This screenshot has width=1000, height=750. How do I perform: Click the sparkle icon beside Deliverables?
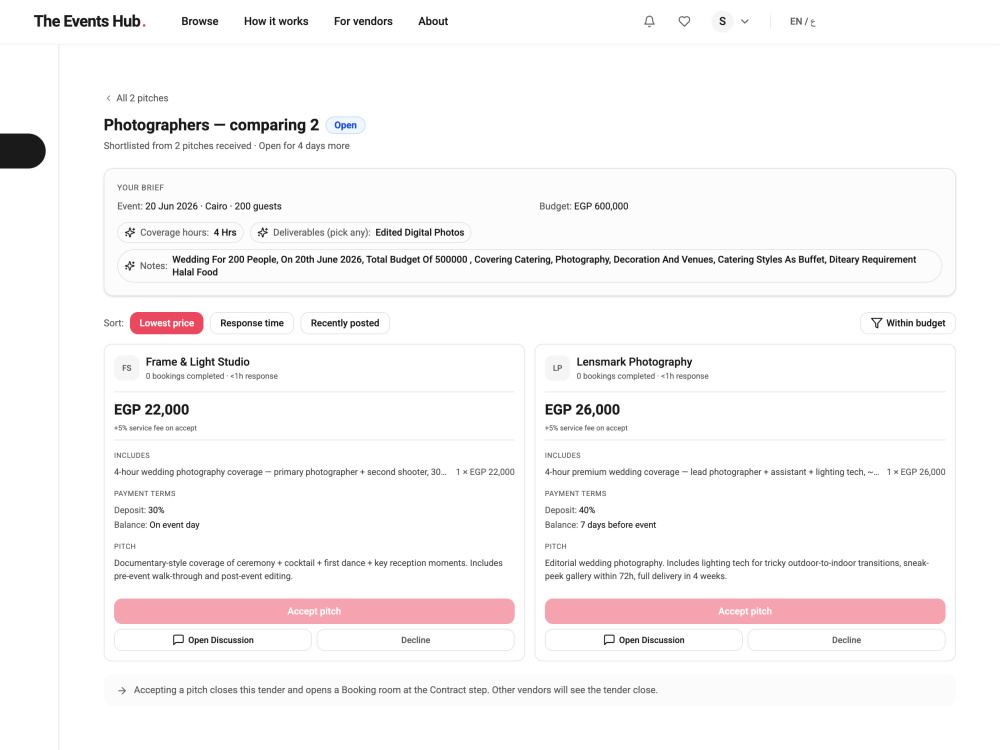[263, 233]
